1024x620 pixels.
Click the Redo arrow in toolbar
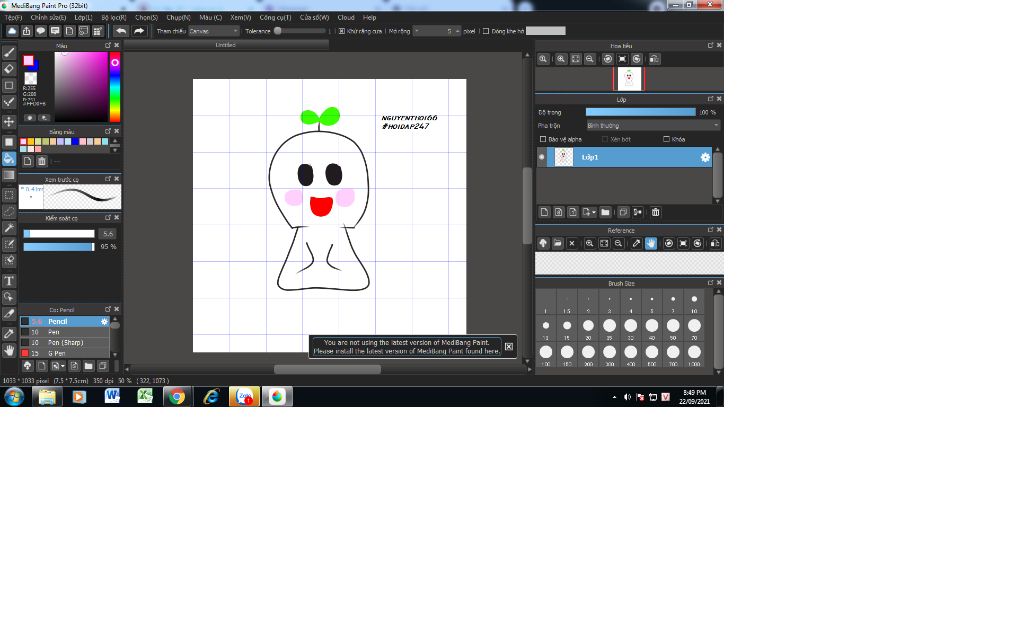point(139,31)
